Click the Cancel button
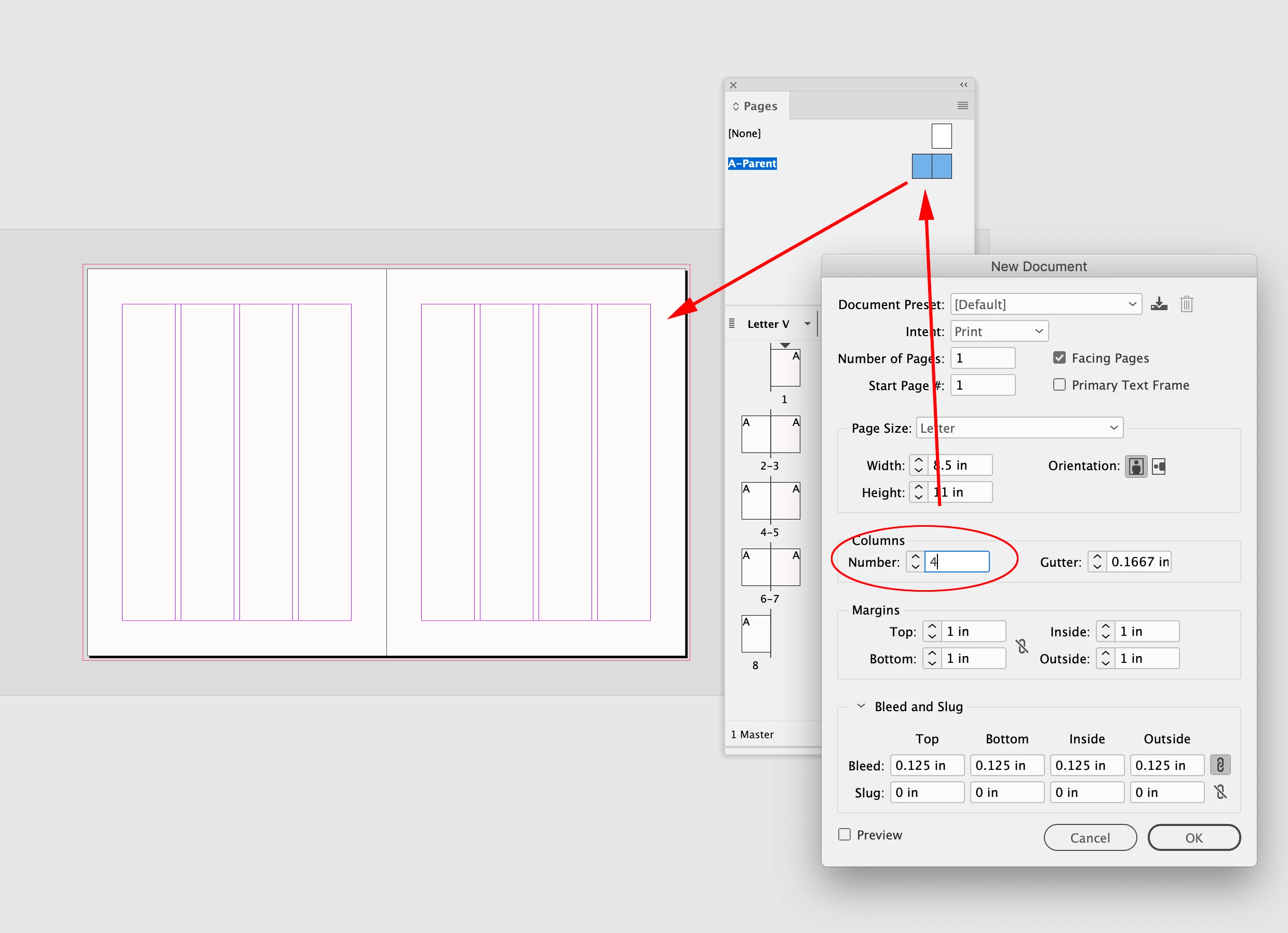Screen dimensions: 1288x933 point(1090,837)
